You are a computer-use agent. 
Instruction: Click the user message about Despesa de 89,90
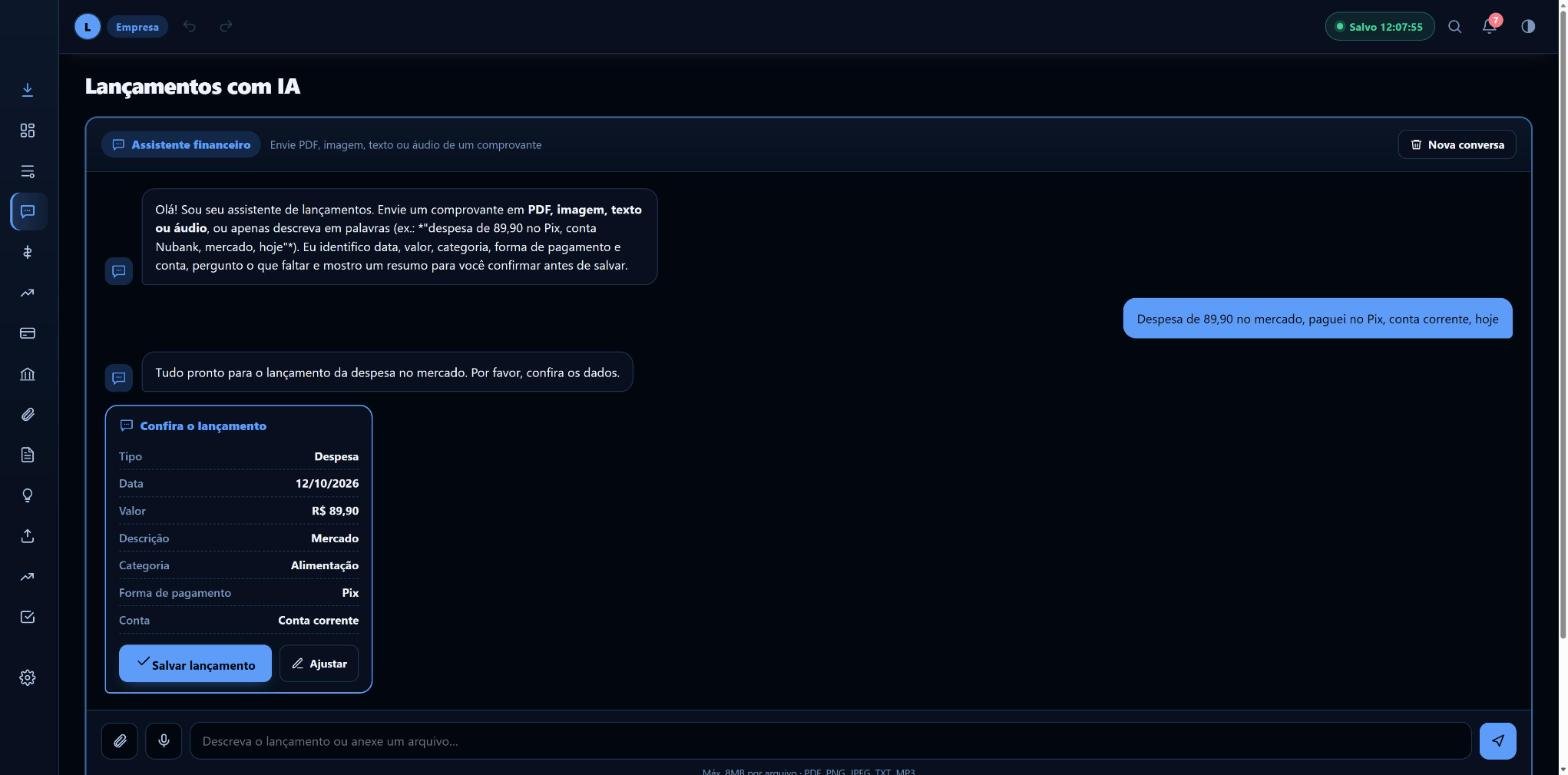(x=1317, y=319)
